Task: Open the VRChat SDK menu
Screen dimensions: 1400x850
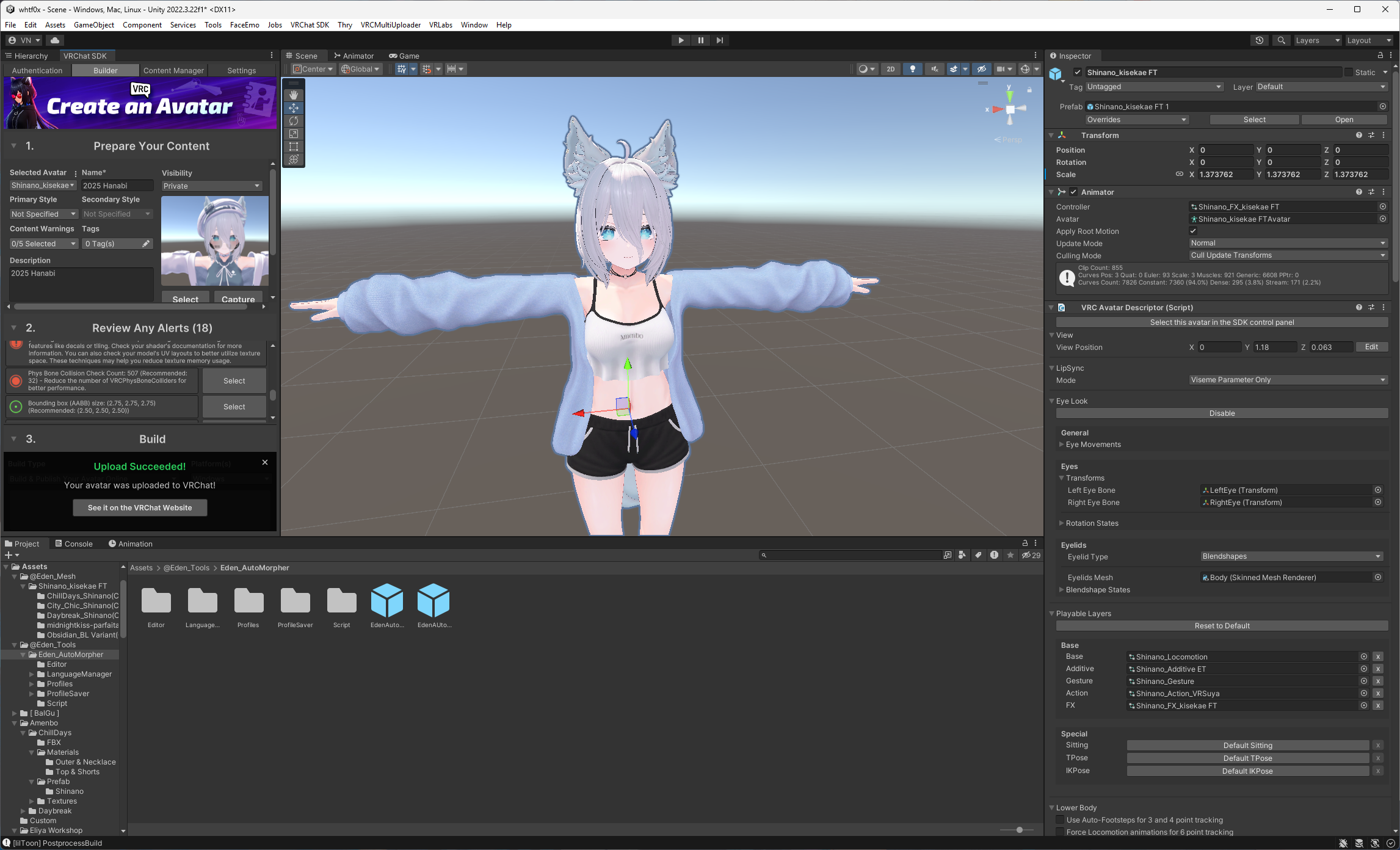Action: click(310, 25)
